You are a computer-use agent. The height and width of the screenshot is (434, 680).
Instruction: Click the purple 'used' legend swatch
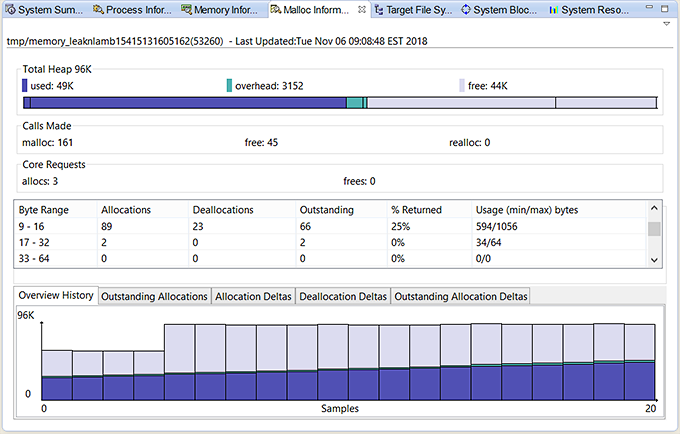(25, 86)
